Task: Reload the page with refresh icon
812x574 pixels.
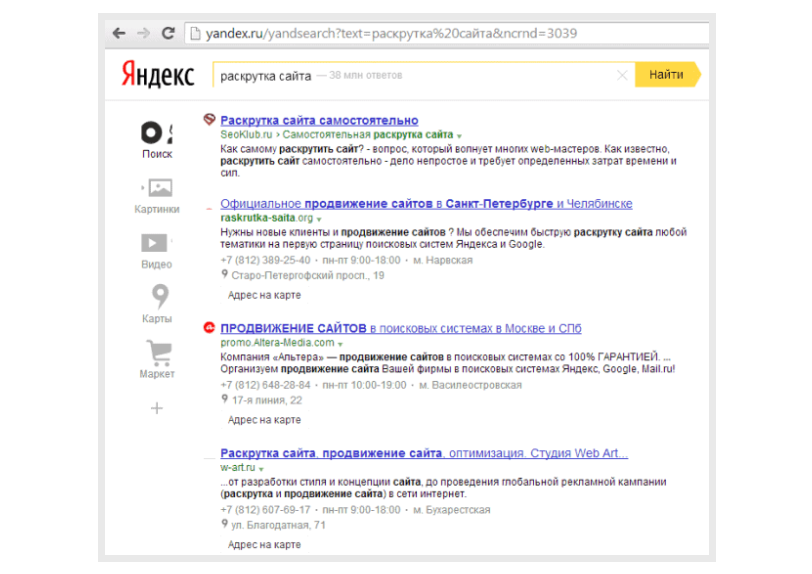Action: tap(168, 34)
